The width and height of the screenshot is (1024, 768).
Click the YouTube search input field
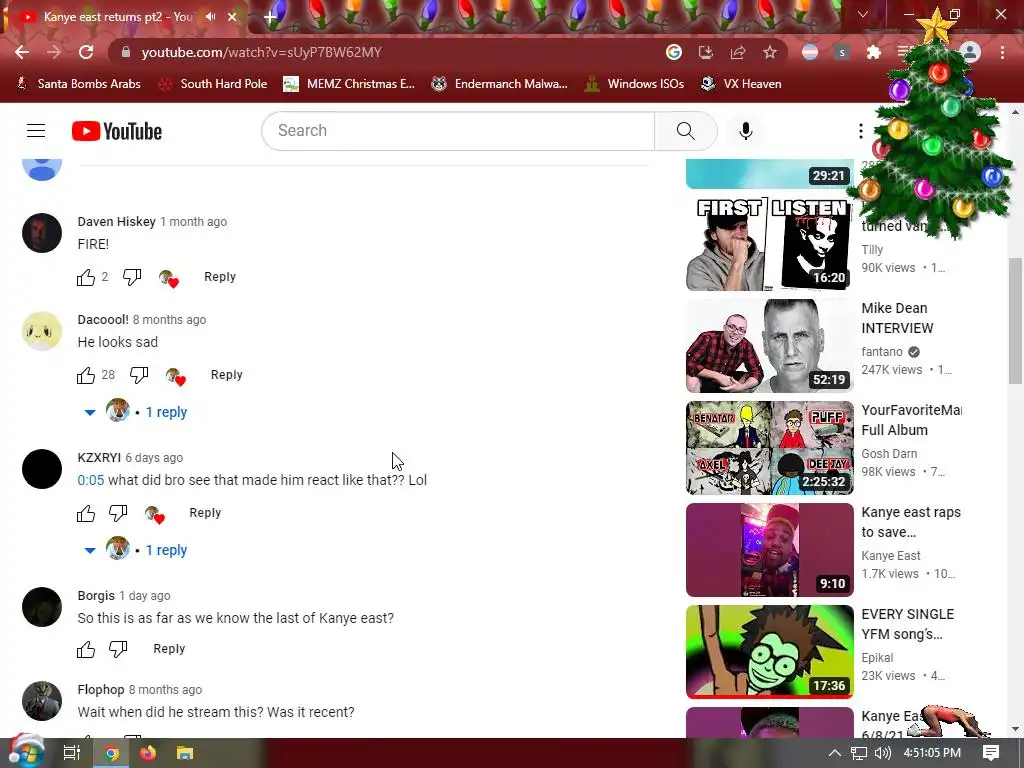(x=458, y=131)
